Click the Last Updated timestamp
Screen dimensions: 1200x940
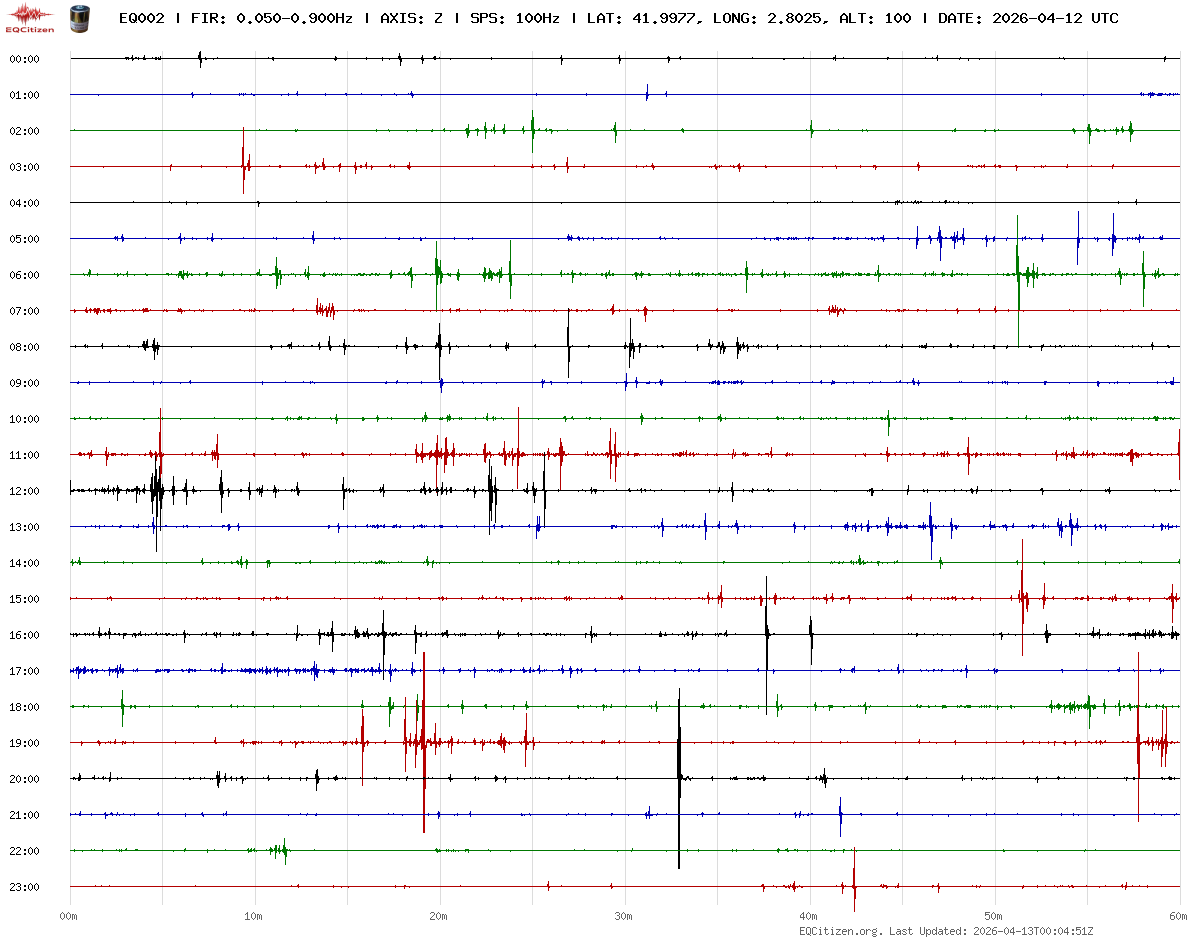click(1035, 930)
